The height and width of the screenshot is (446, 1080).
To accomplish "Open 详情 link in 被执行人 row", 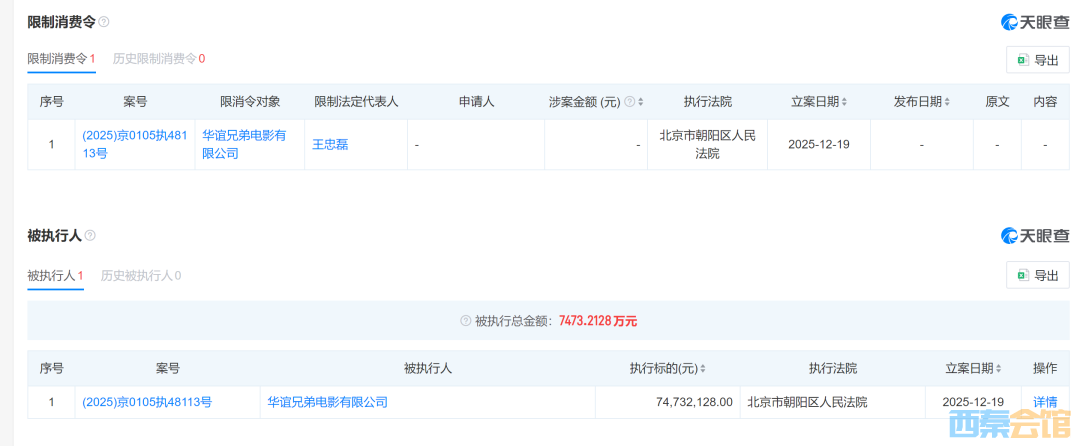I will (x=1045, y=402).
